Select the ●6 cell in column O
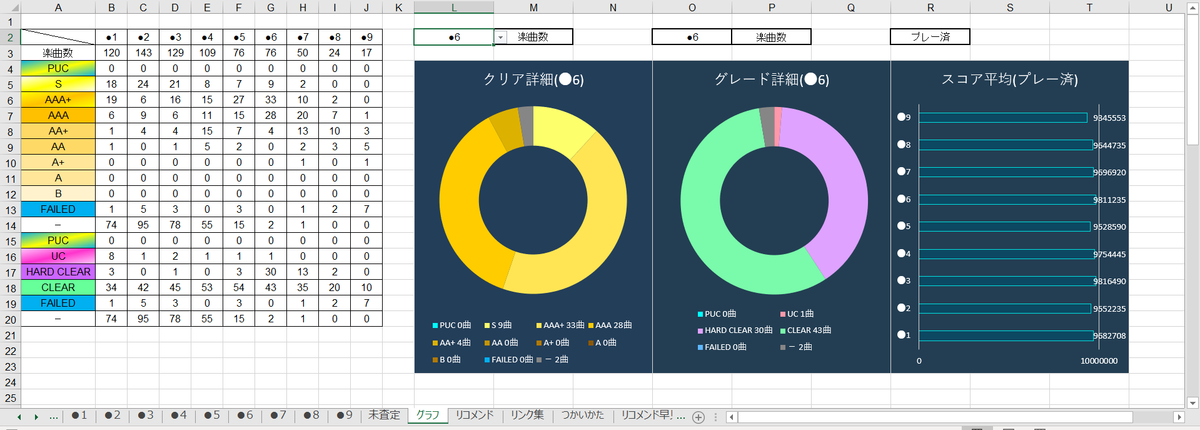 (x=692, y=37)
